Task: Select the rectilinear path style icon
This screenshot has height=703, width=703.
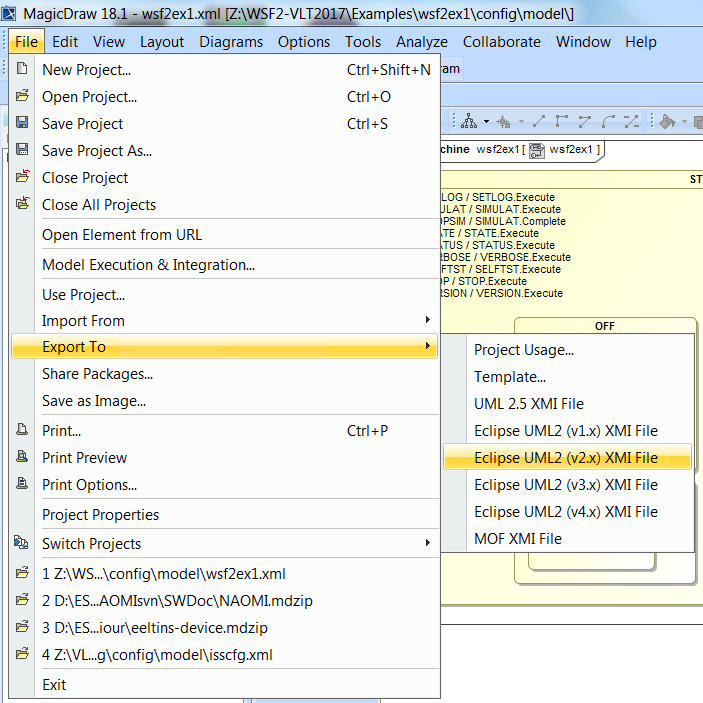Action: coord(562,121)
